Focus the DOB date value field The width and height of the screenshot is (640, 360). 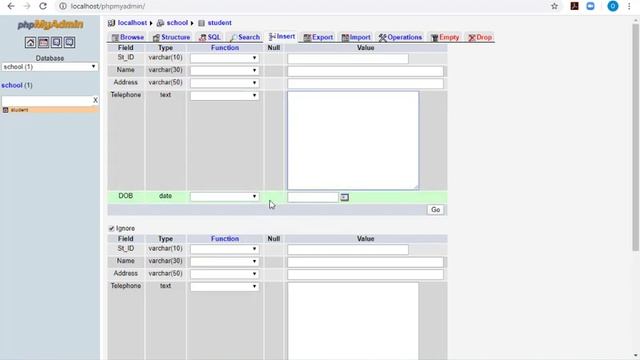pos(313,198)
